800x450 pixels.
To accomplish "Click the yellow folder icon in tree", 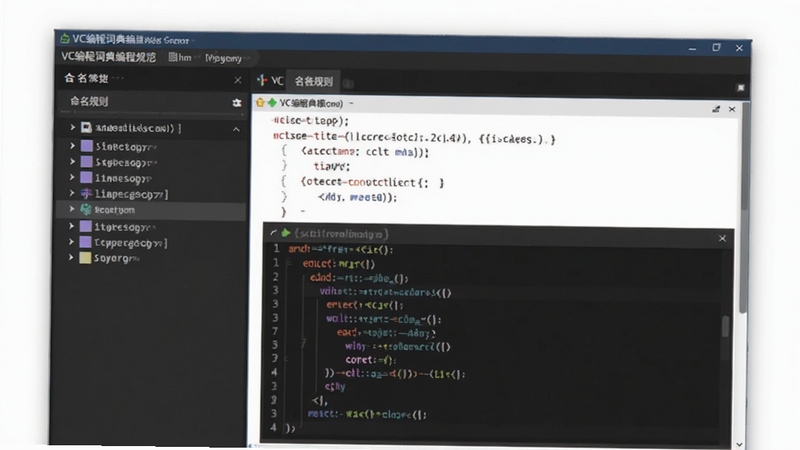I will [86, 258].
